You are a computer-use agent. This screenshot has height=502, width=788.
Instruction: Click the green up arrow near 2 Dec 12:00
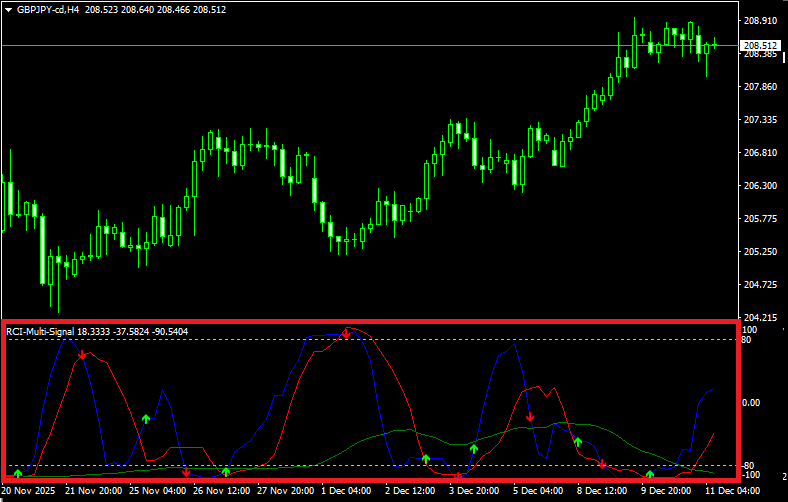click(426, 458)
